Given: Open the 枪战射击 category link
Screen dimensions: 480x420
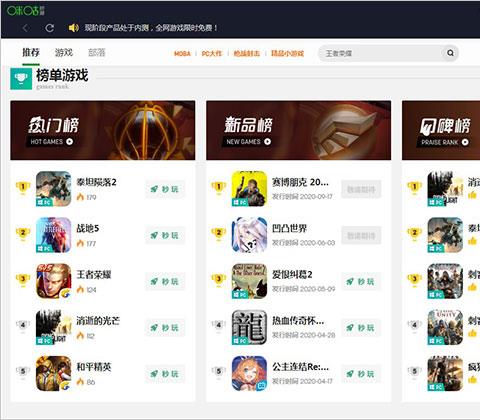Looking at the screenshot, I should pyautogui.click(x=246, y=53).
